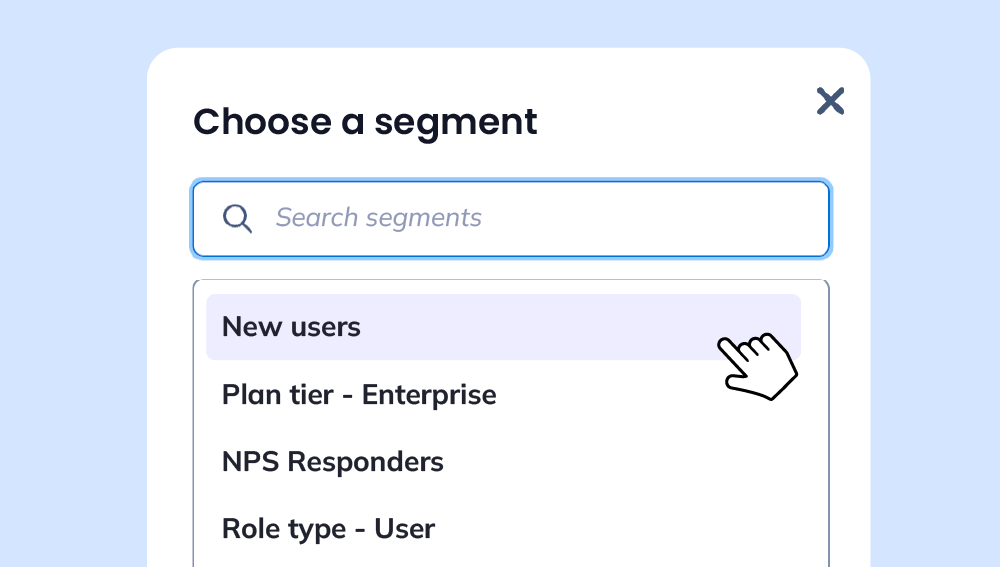Focus the Search segments input field
The width and height of the screenshot is (1000, 567).
511,219
